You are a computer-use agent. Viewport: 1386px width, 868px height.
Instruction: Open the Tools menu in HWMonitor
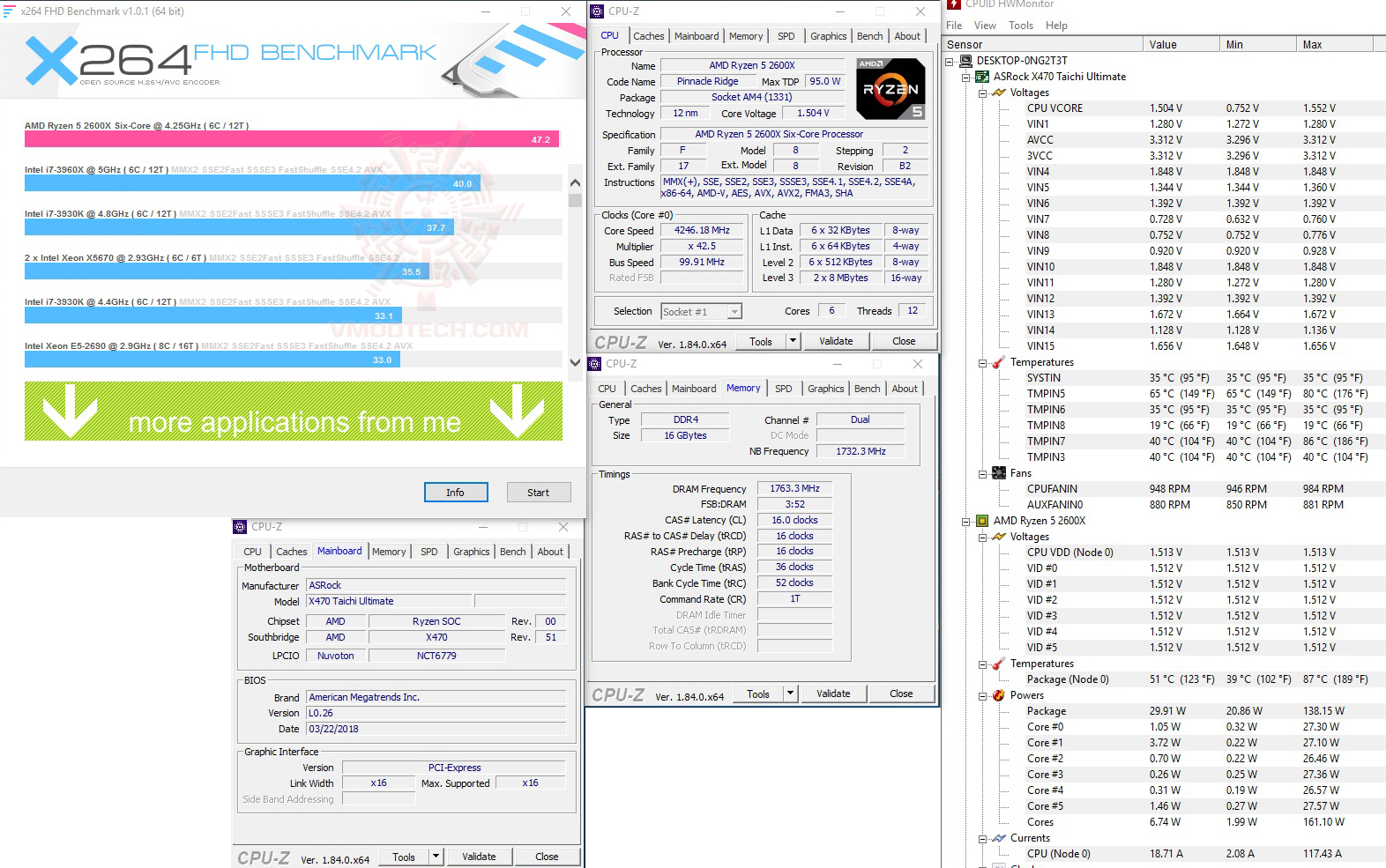click(1021, 26)
